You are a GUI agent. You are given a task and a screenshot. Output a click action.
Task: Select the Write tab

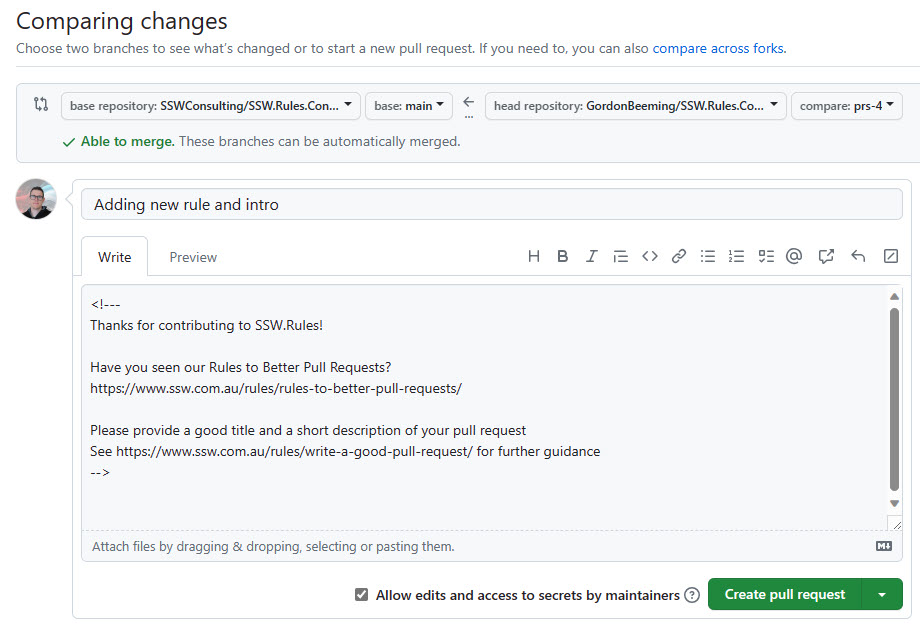tap(114, 257)
